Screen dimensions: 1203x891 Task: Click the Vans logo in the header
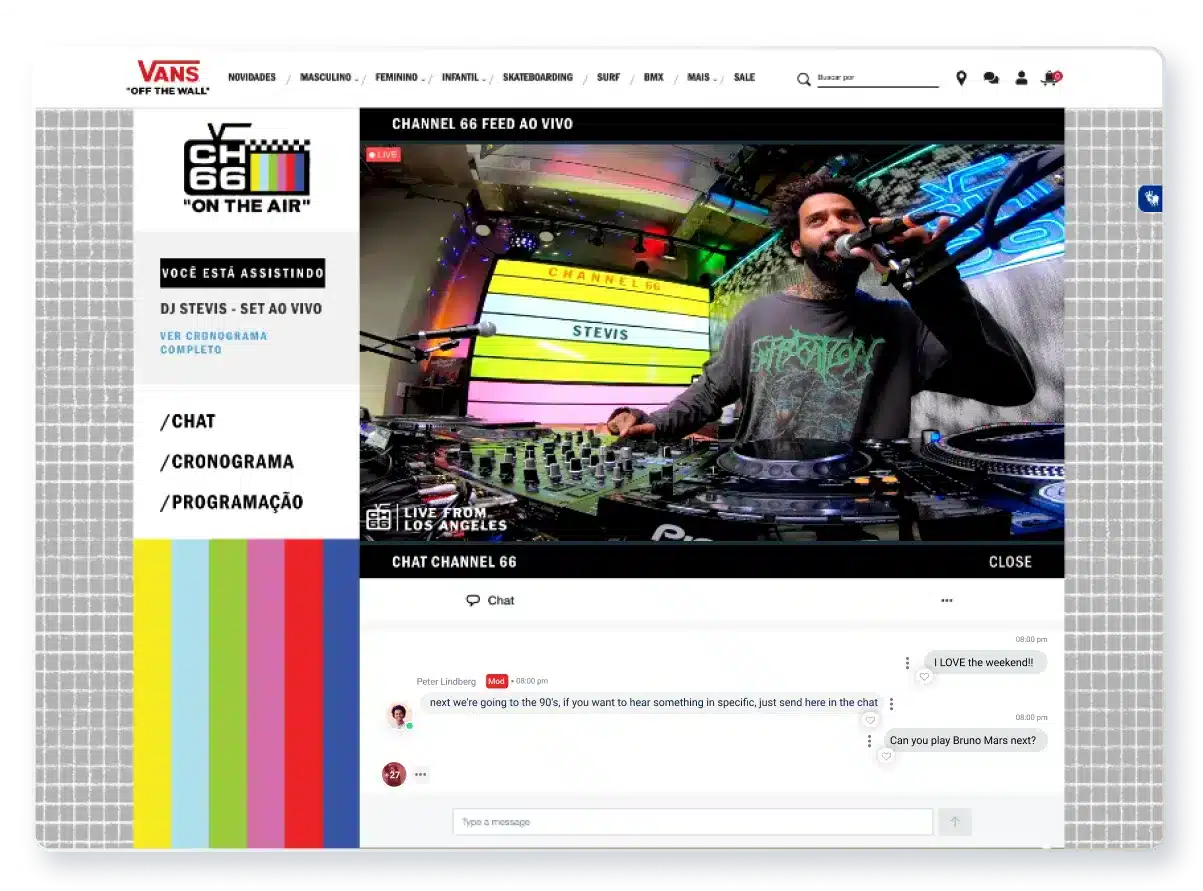pyautogui.click(x=168, y=77)
